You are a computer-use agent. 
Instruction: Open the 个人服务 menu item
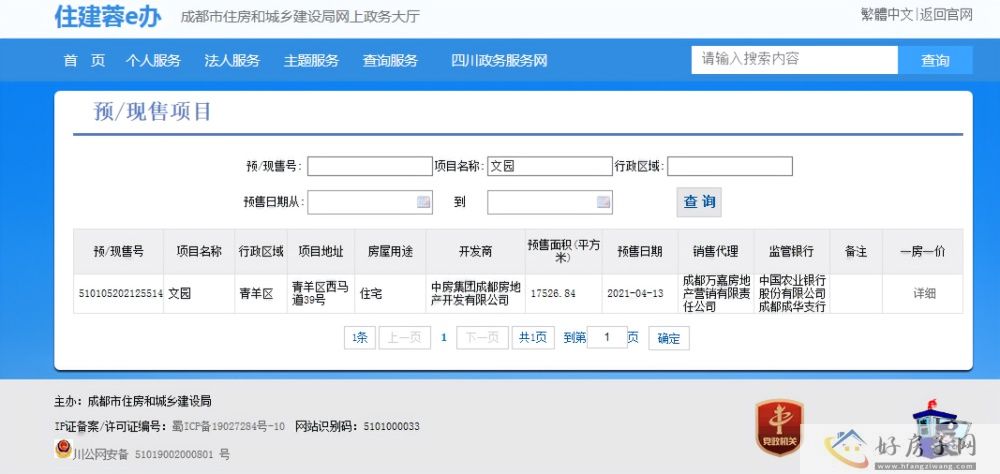[x=153, y=60]
